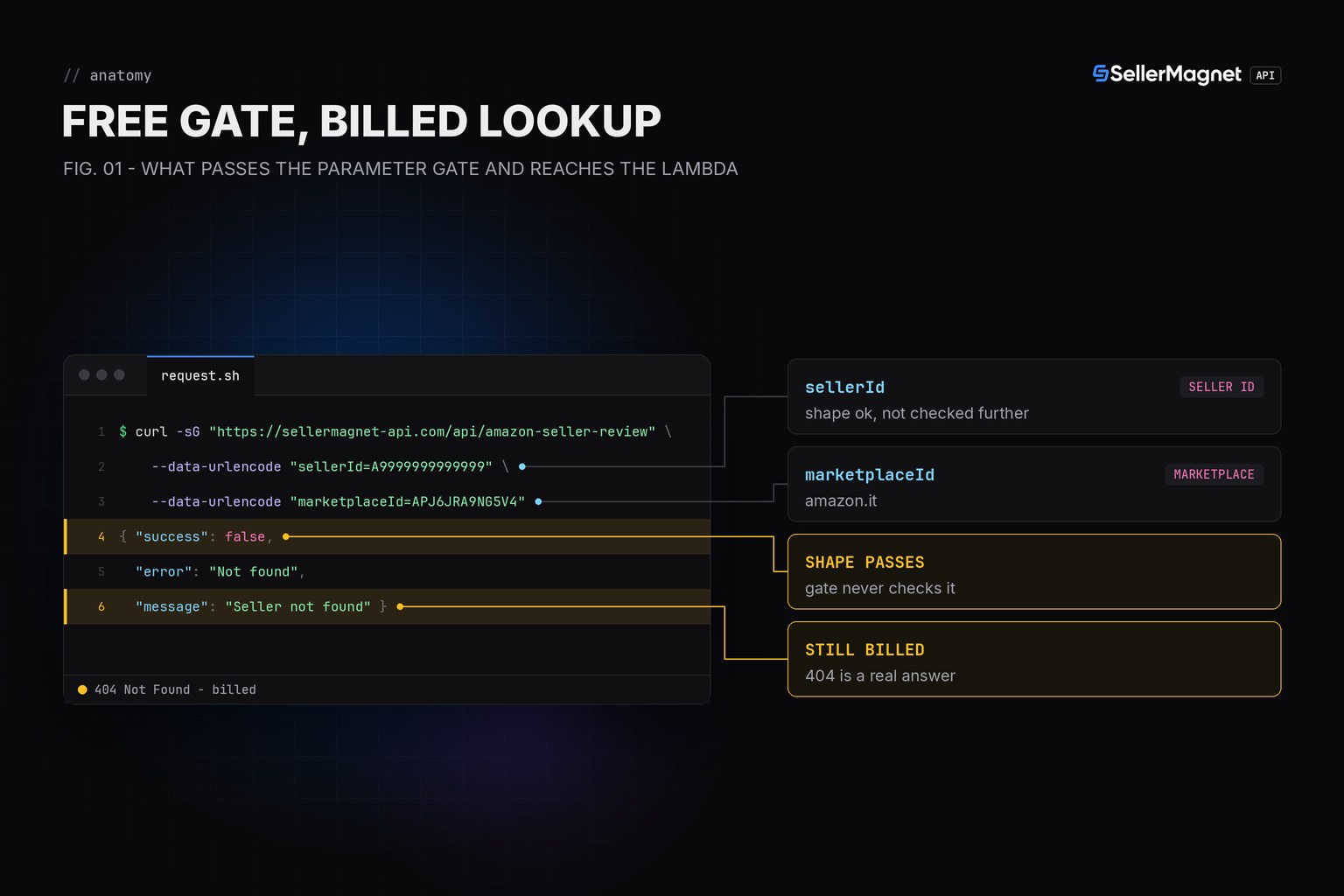Select the SHAPE PASSES callout card
Screen dimensions: 1344x896
[1034, 571]
